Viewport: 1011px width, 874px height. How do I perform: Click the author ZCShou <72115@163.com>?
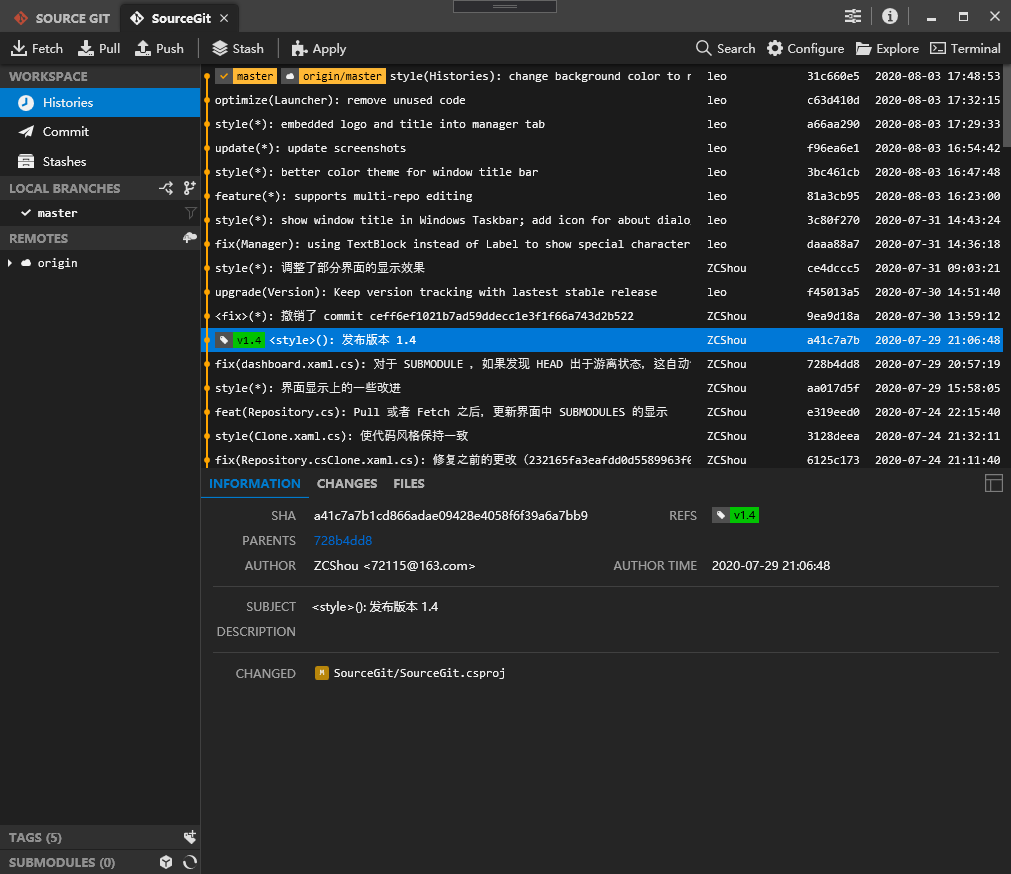(x=394, y=566)
